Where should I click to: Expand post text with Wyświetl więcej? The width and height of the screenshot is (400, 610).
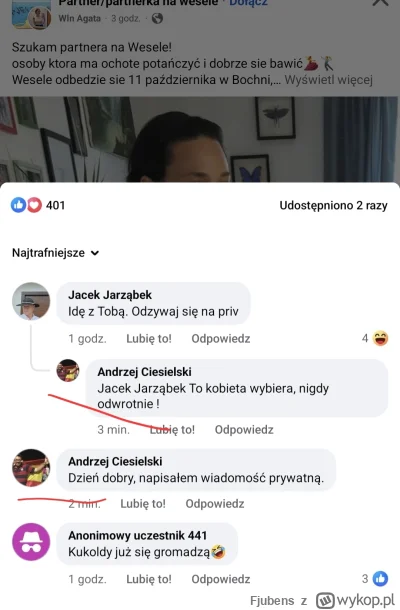(328, 80)
